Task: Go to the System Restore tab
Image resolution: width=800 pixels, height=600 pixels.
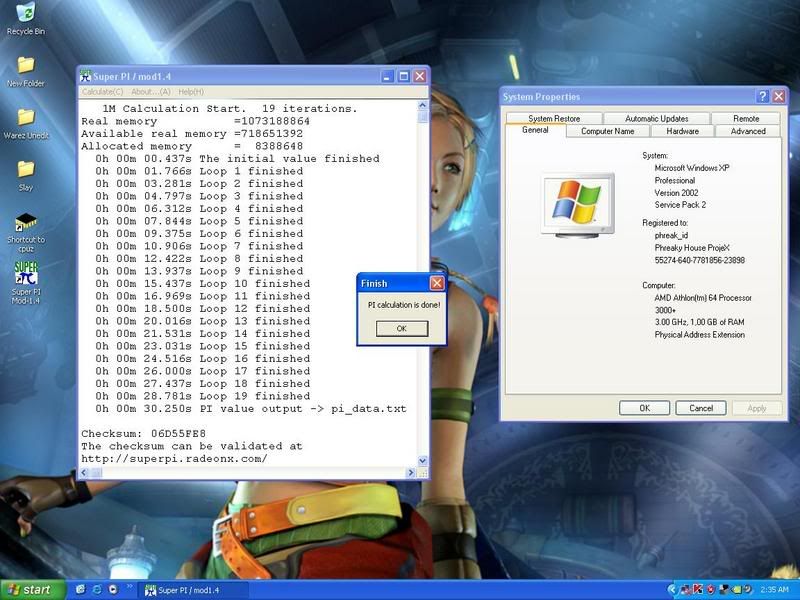Action: point(553,118)
